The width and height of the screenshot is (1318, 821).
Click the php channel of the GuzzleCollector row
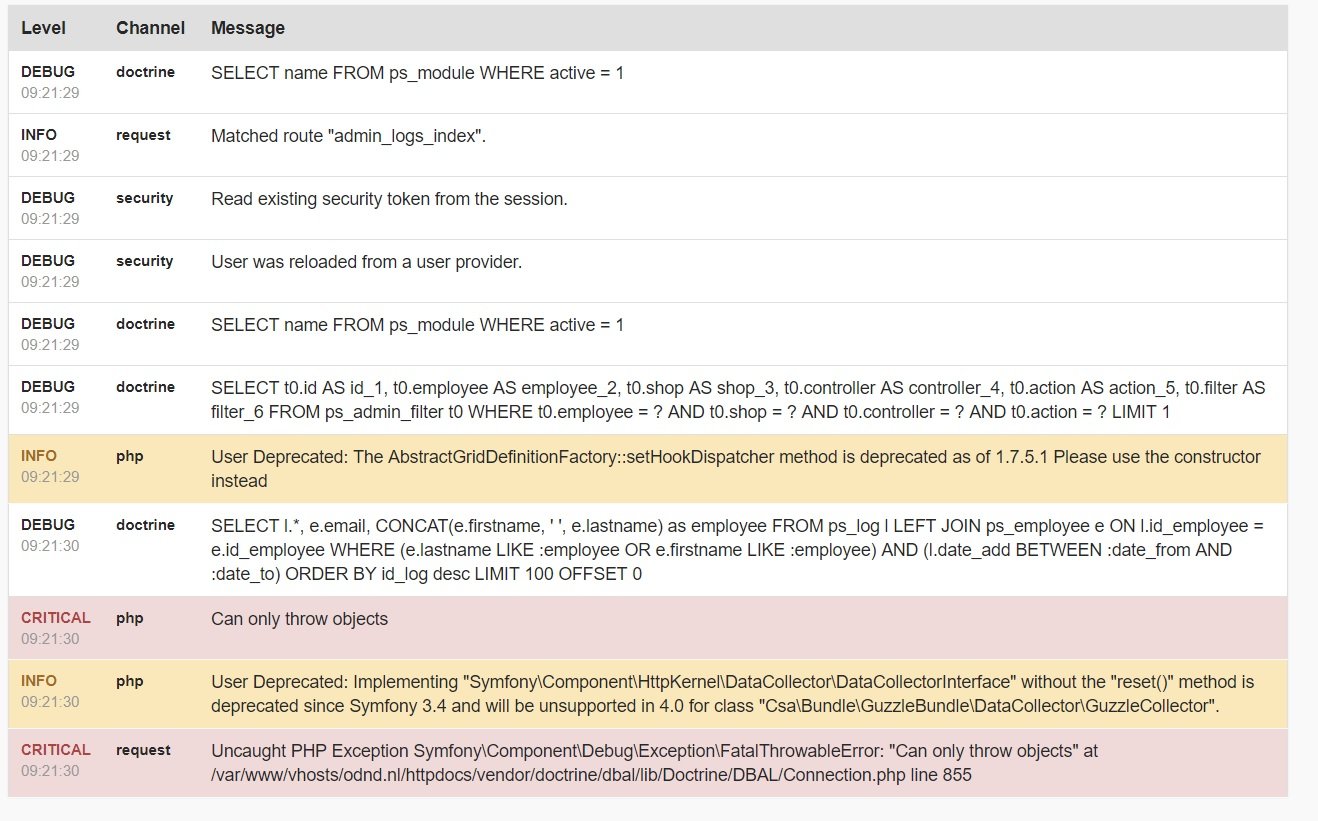(130, 681)
